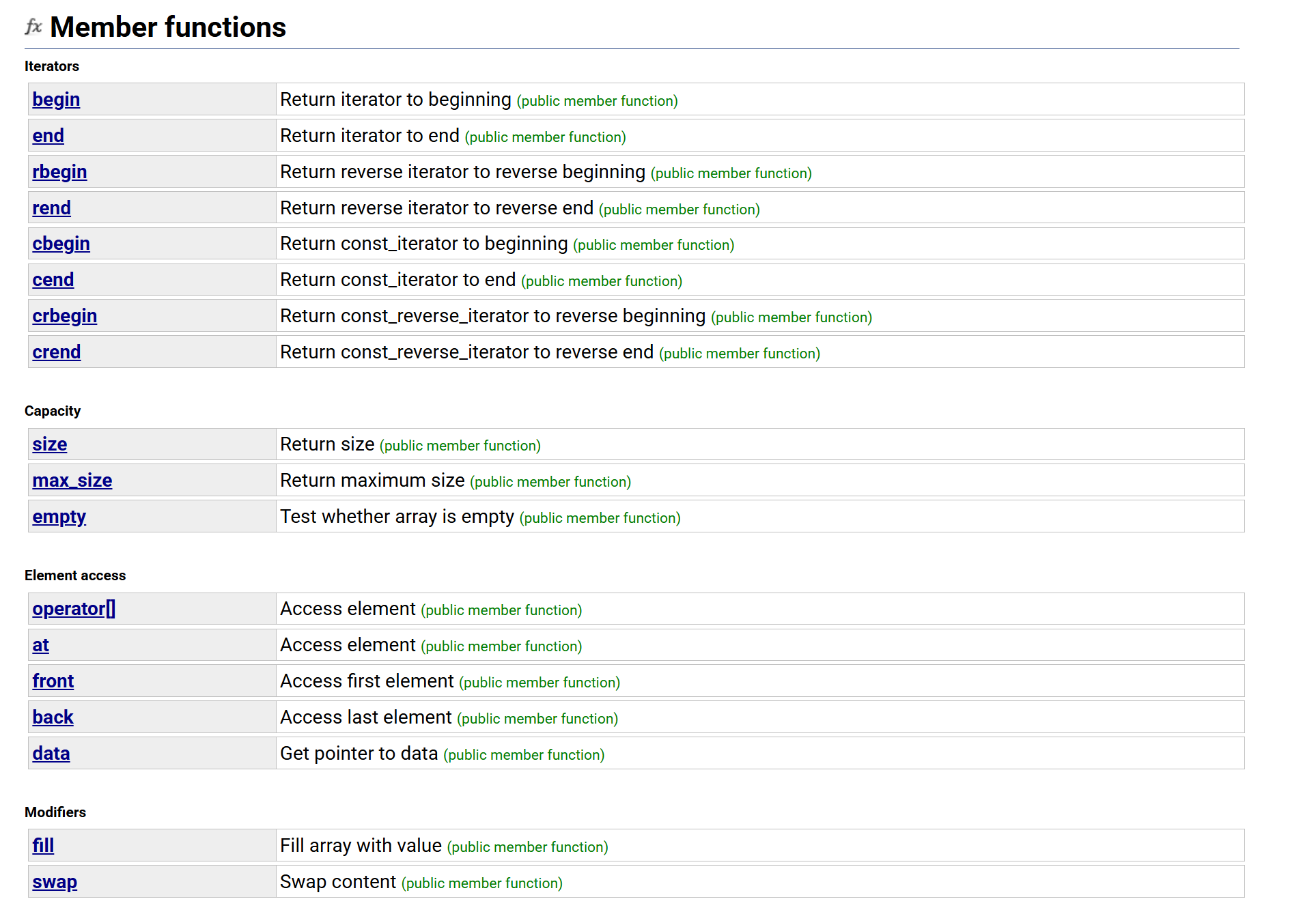The height and width of the screenshot is (912, 1316).
Task: Open the crbegin function page
Action: pos(64,316)
